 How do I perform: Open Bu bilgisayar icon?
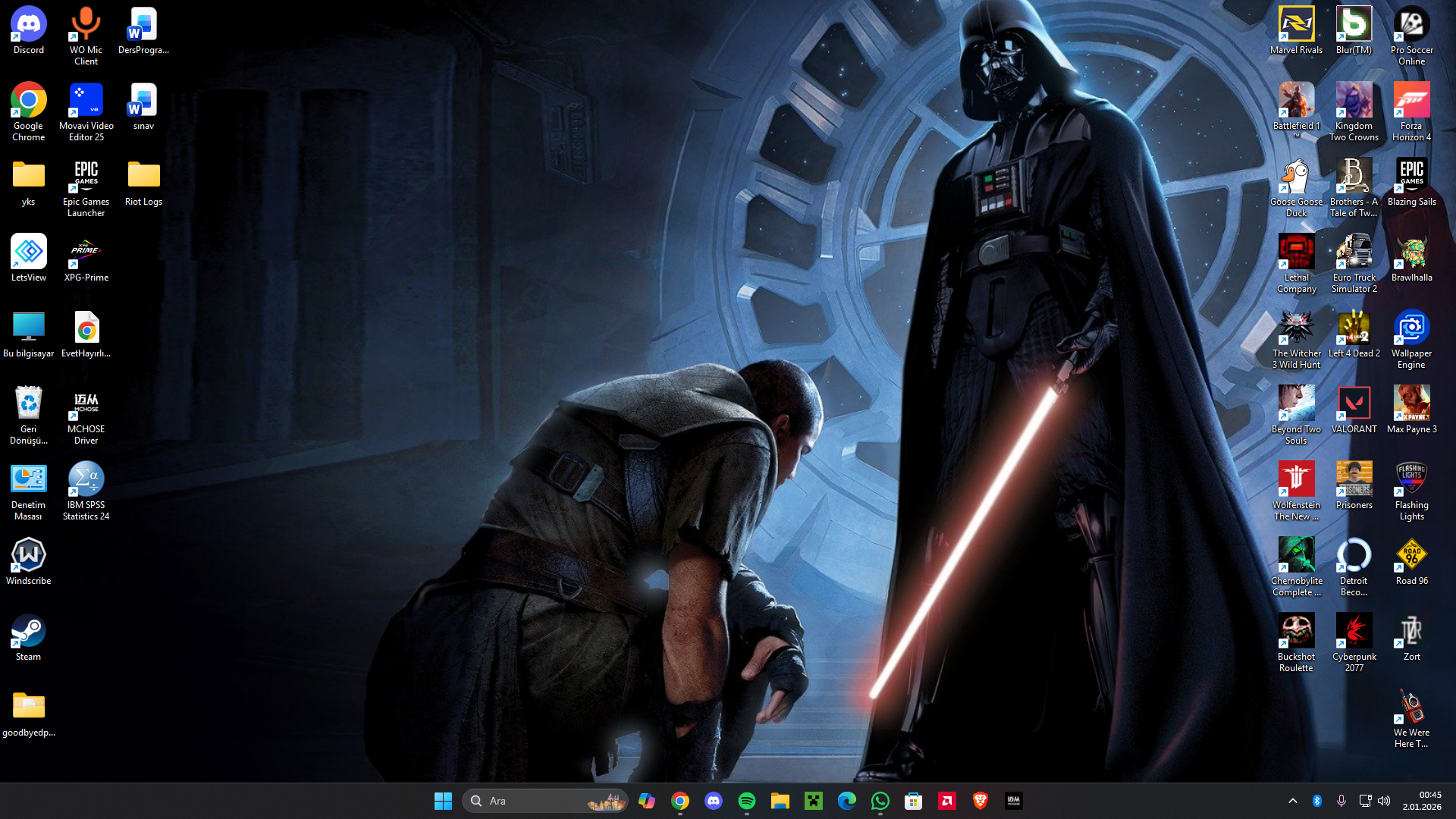(29, 334)
